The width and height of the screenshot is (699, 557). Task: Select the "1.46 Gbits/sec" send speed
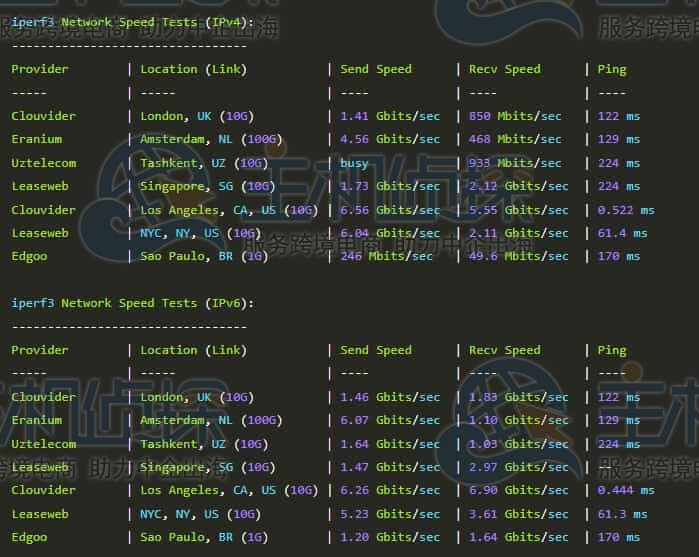click(390, 397)
